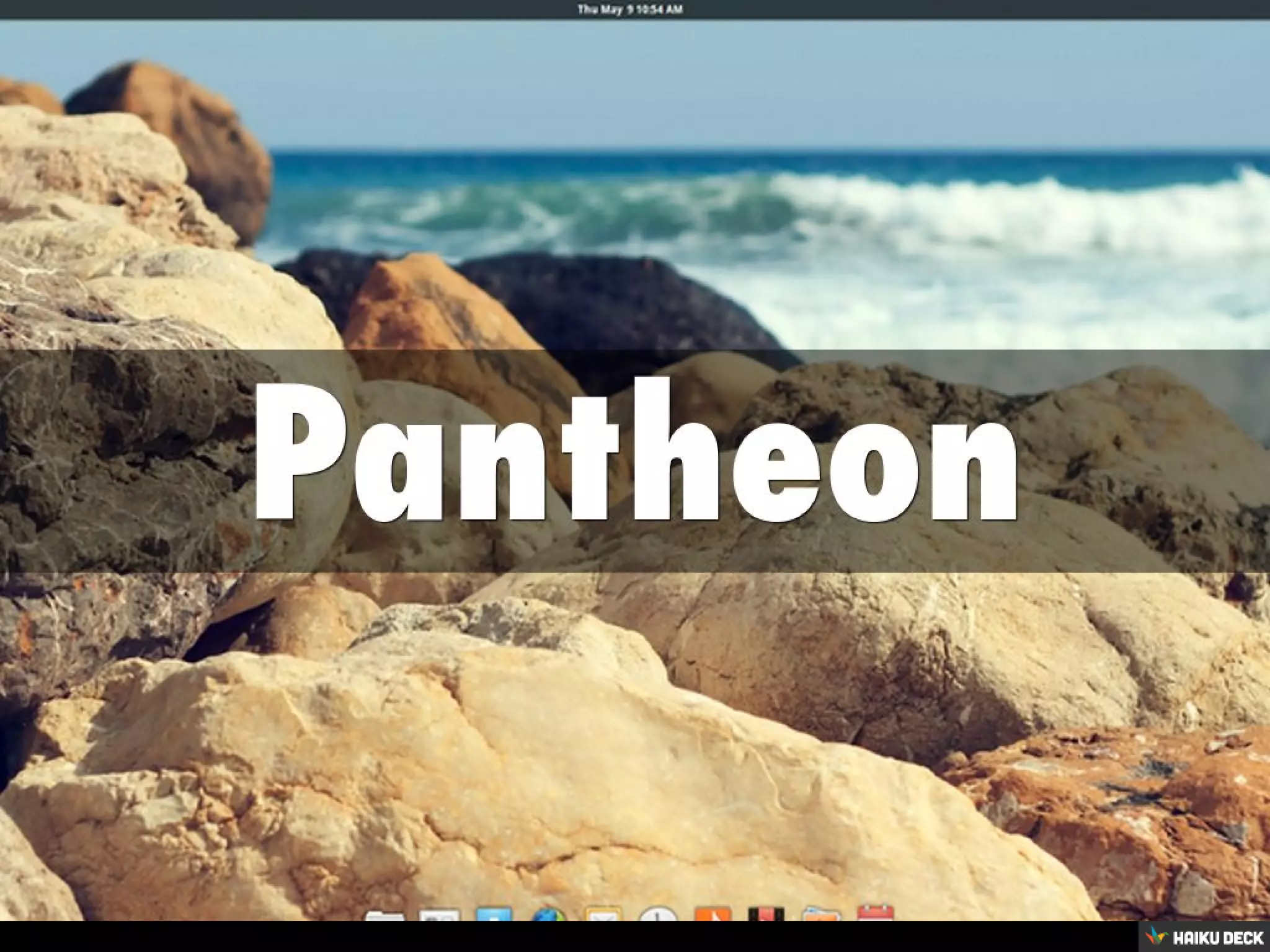This screenshot has height=952, width=1270.
Task: Click the gray window-preview dock icon
Action: [x=439, y=915]
